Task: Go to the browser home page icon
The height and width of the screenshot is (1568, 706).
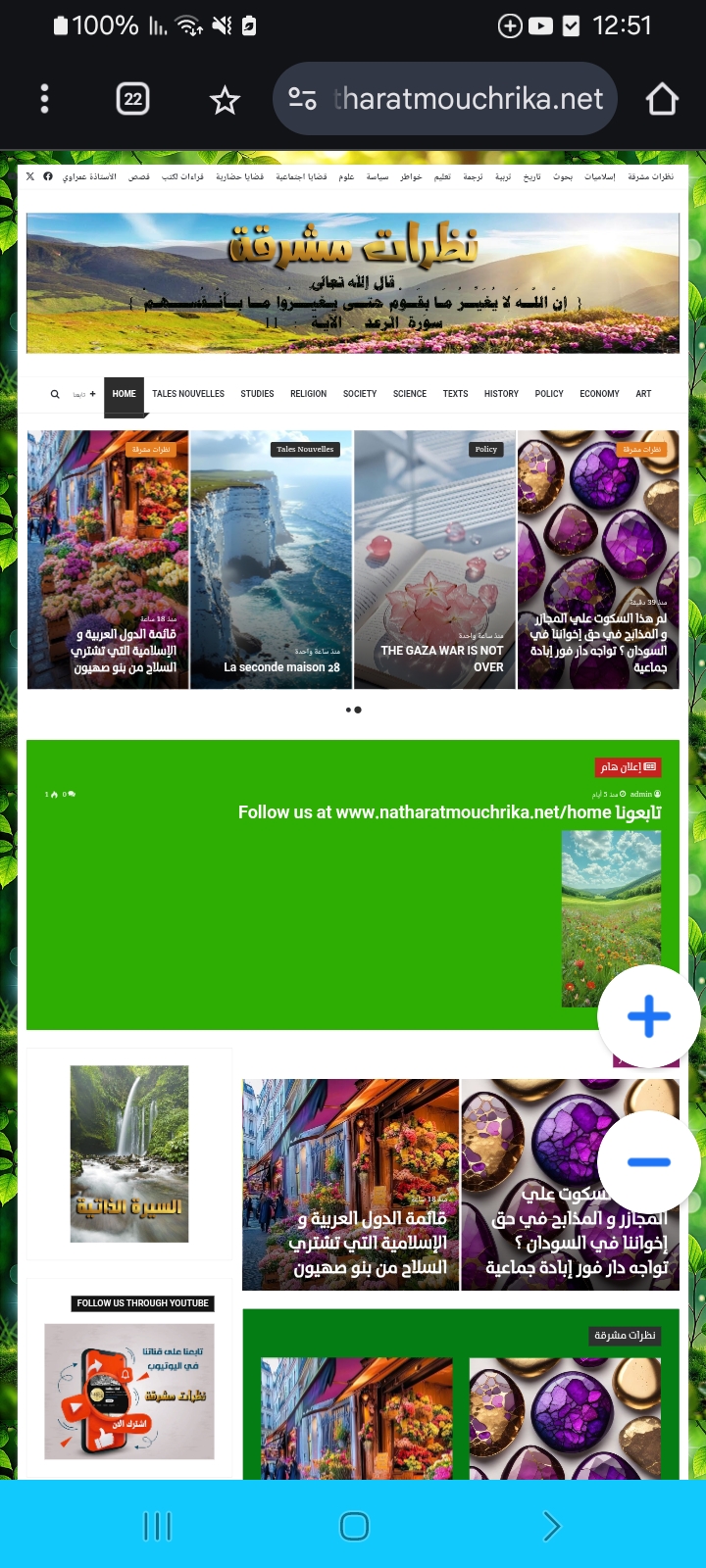Action: [662, 99]
